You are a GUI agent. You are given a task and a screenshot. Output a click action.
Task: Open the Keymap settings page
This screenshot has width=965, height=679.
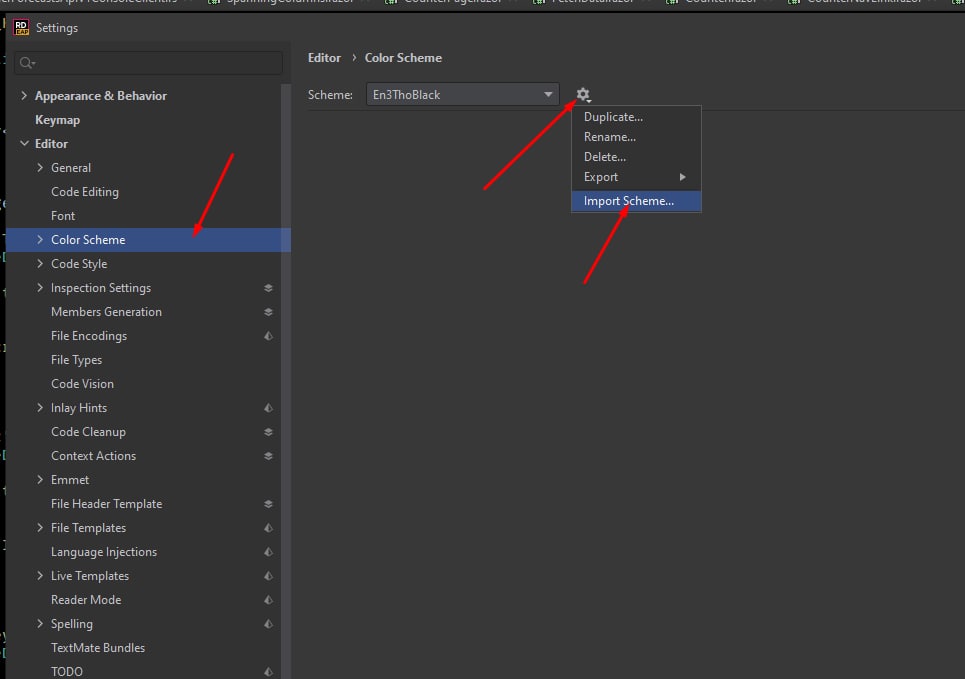click(x=57, y=120)
